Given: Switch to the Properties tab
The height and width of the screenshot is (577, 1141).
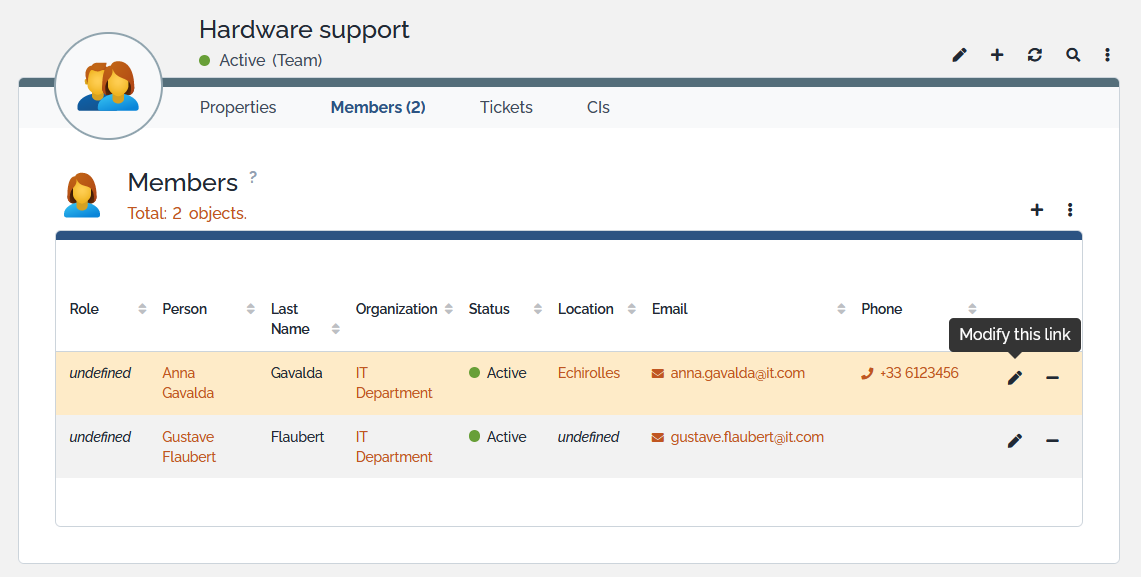Looking at the screenshot, I should (238, 107).
